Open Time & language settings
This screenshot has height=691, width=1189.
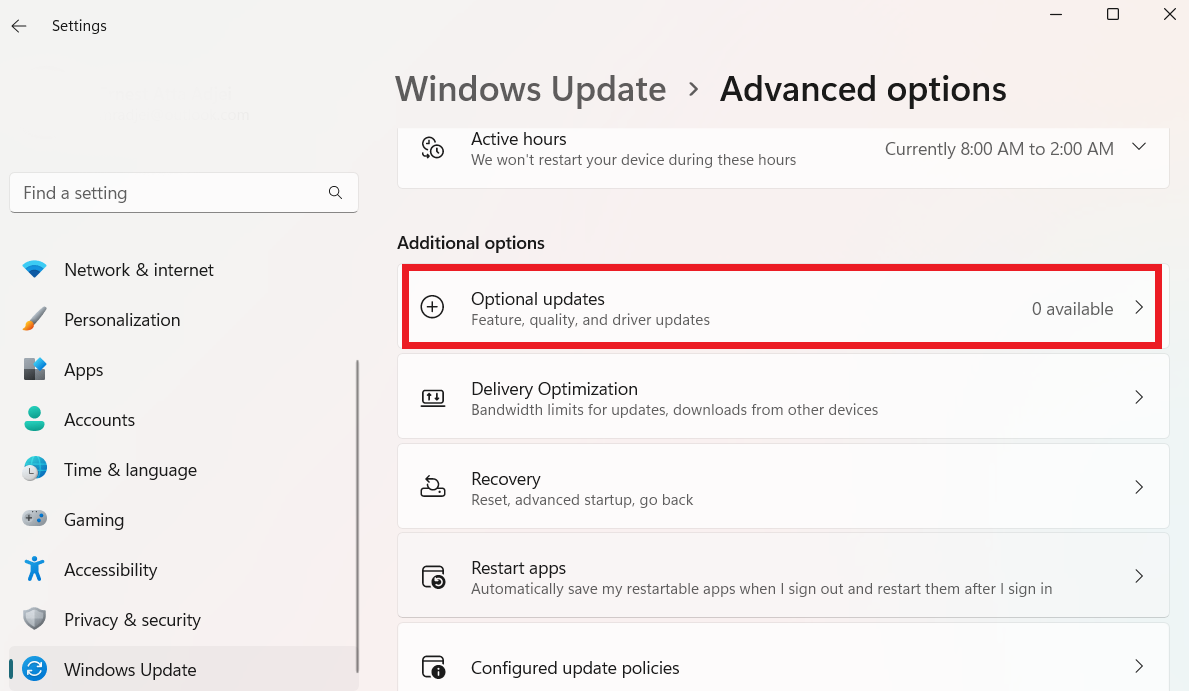click(130, 470)
